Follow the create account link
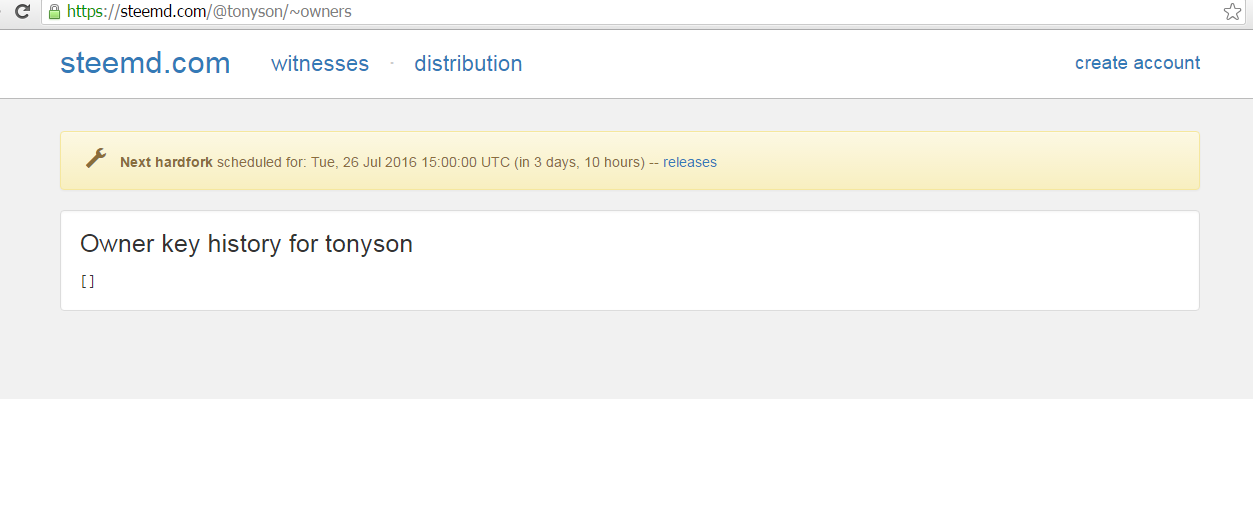 (1137, 63)
